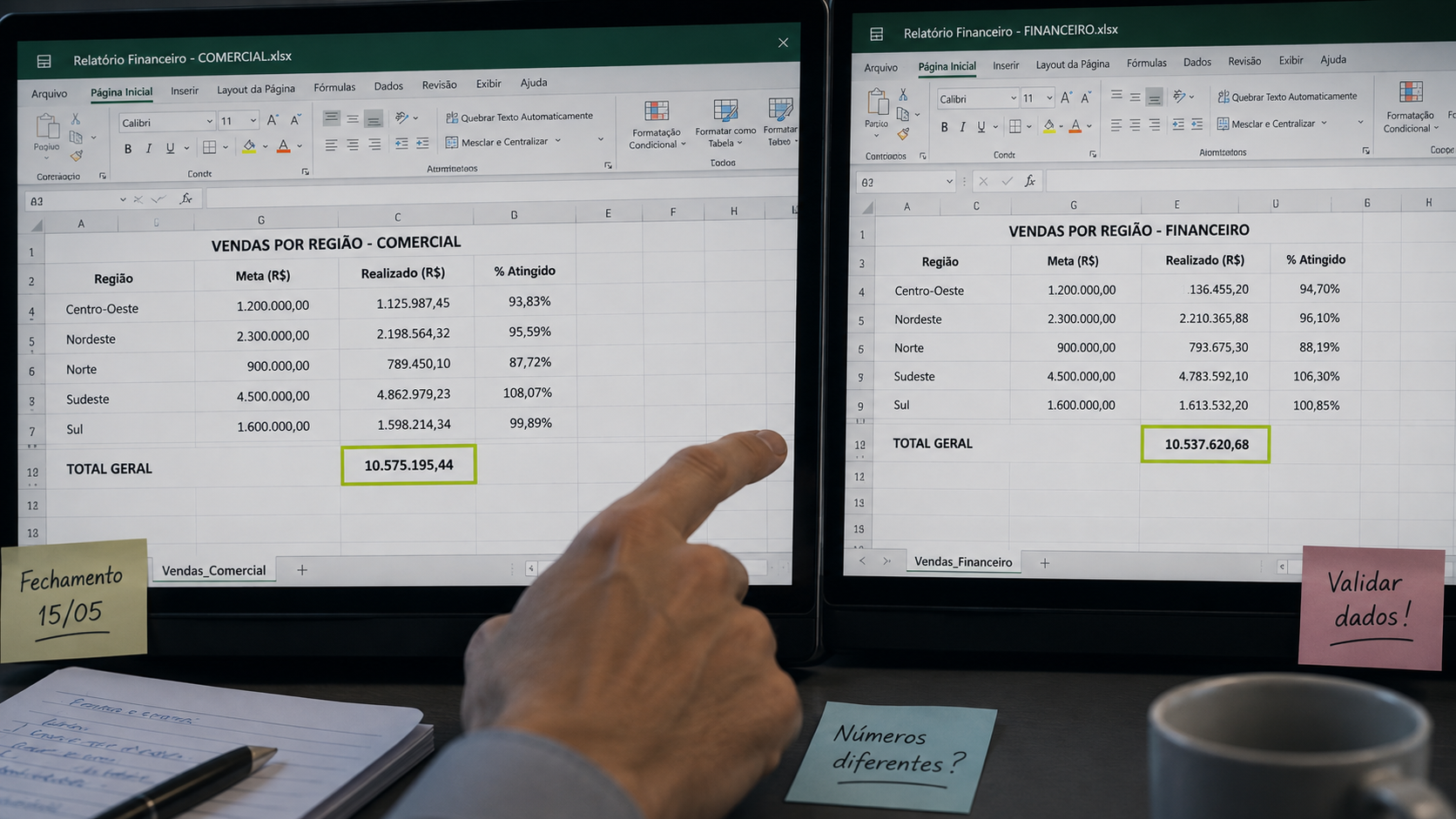1456x819 pixels.
Task: Open Fórmulas tab in the COMERCIAL window
Action: coord(334,87)
